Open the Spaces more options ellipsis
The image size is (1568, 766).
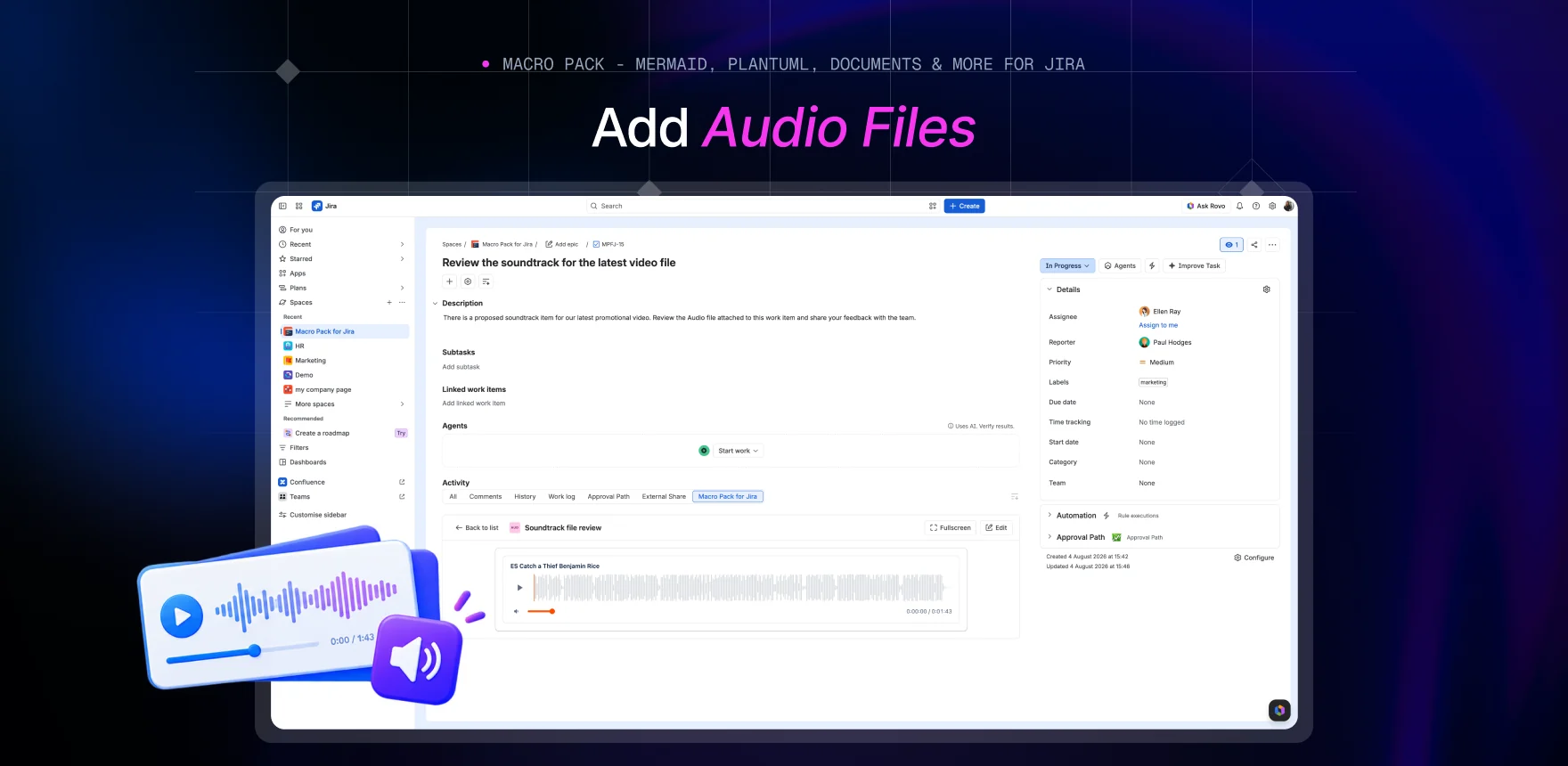(402, 303)
